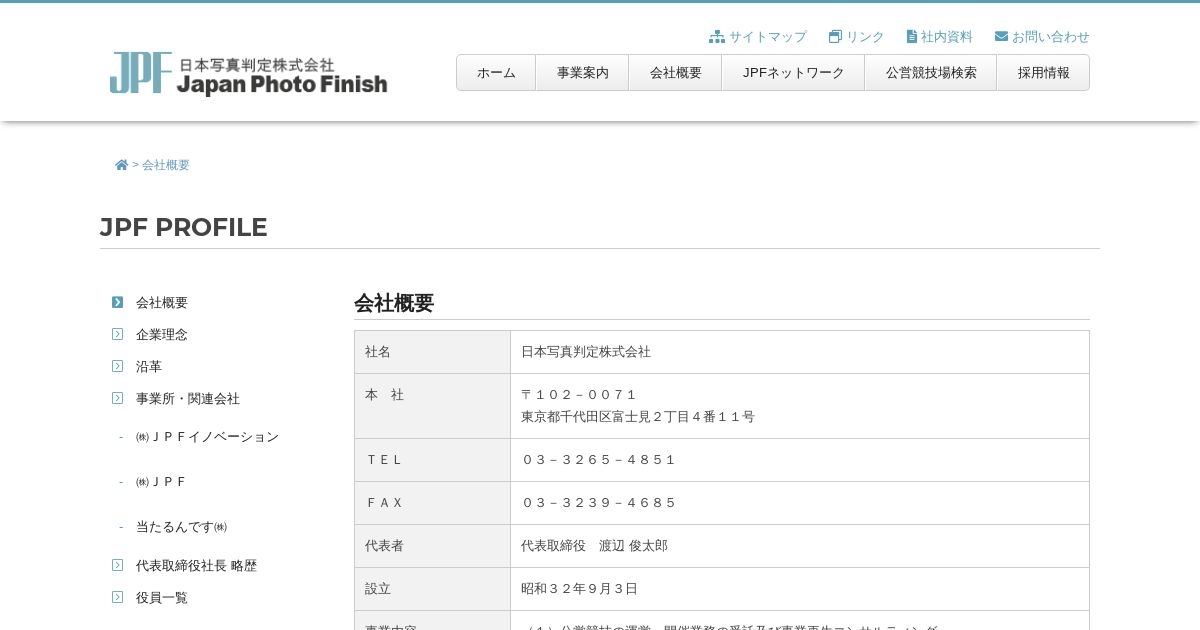Follow the お問い合わせ link
The image size is (1200, 630).
(x=1051, y=37)
